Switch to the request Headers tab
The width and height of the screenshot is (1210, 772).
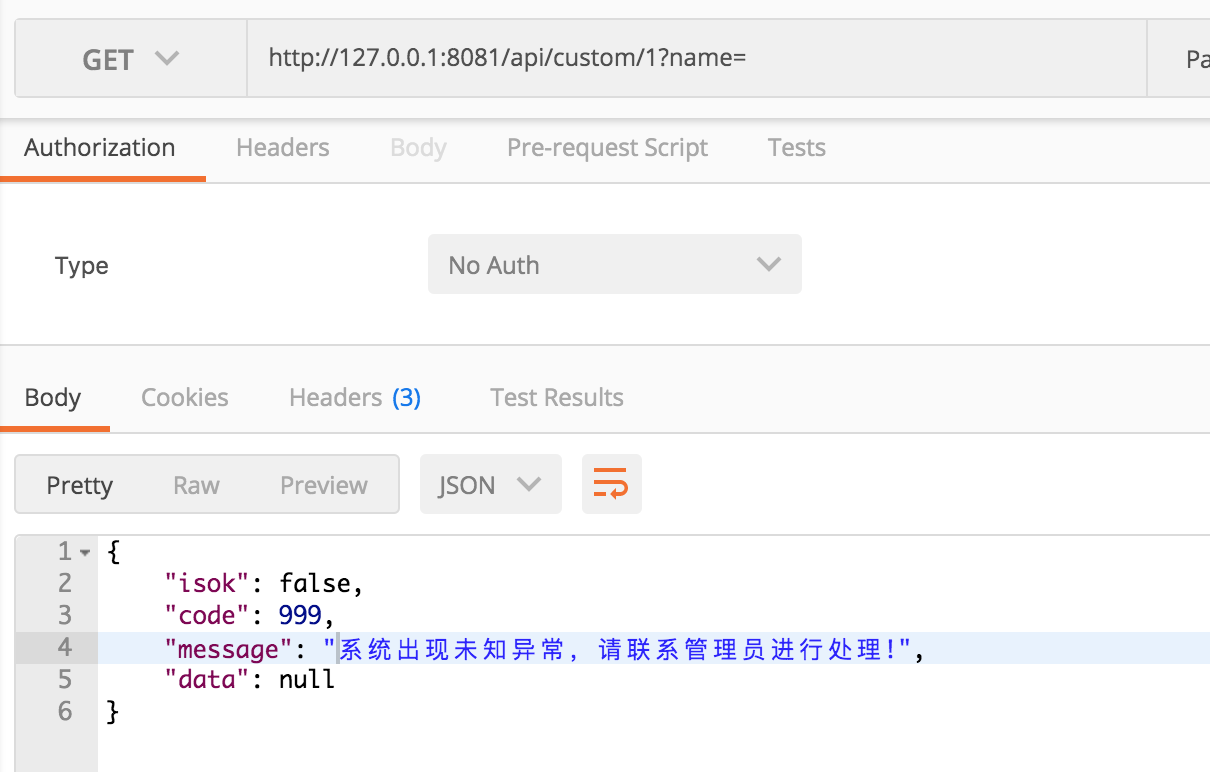pos(282,148)
